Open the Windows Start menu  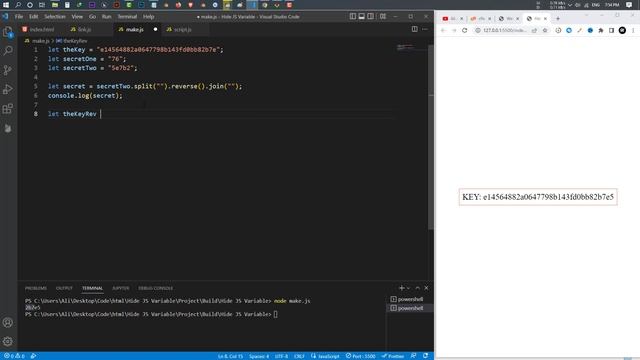point(6,5)
